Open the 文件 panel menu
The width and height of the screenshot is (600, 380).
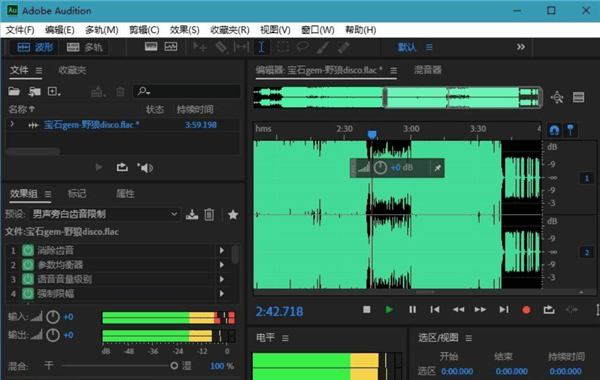39,71
